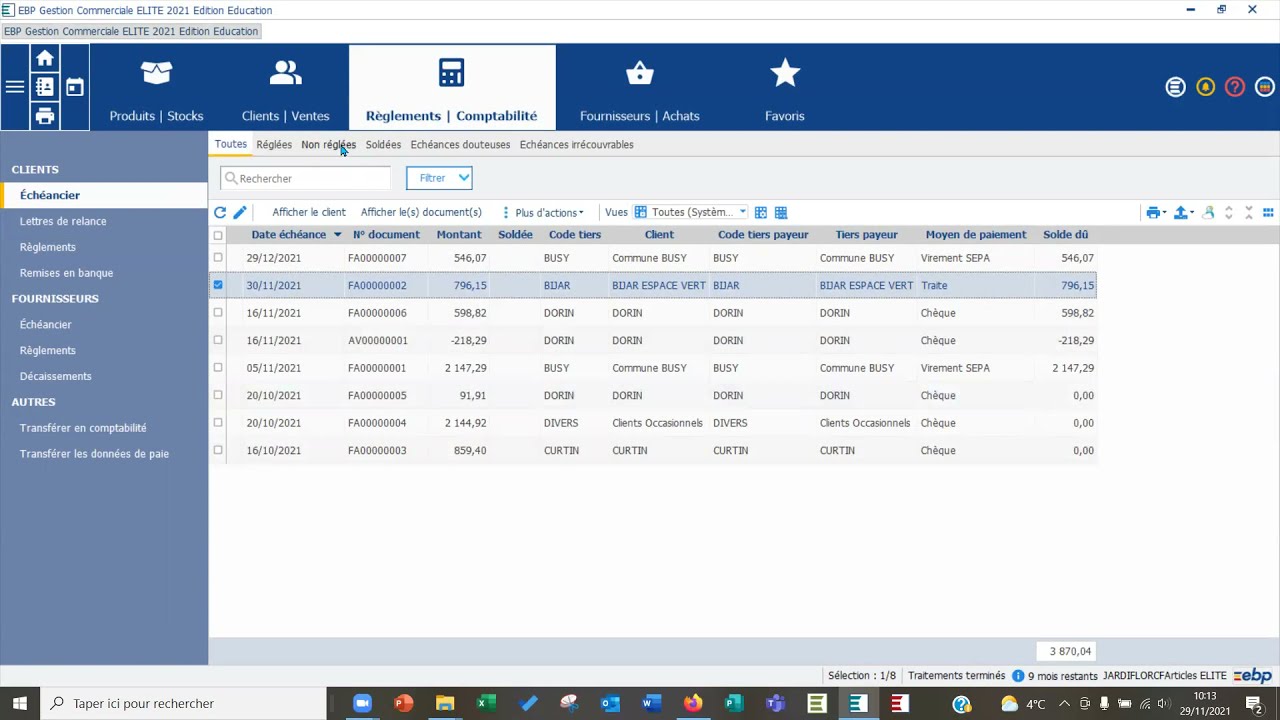Click the view settings icon right of Vues dropdown
The width and height of the screenshot is (1280, 720).
(761, 212)
